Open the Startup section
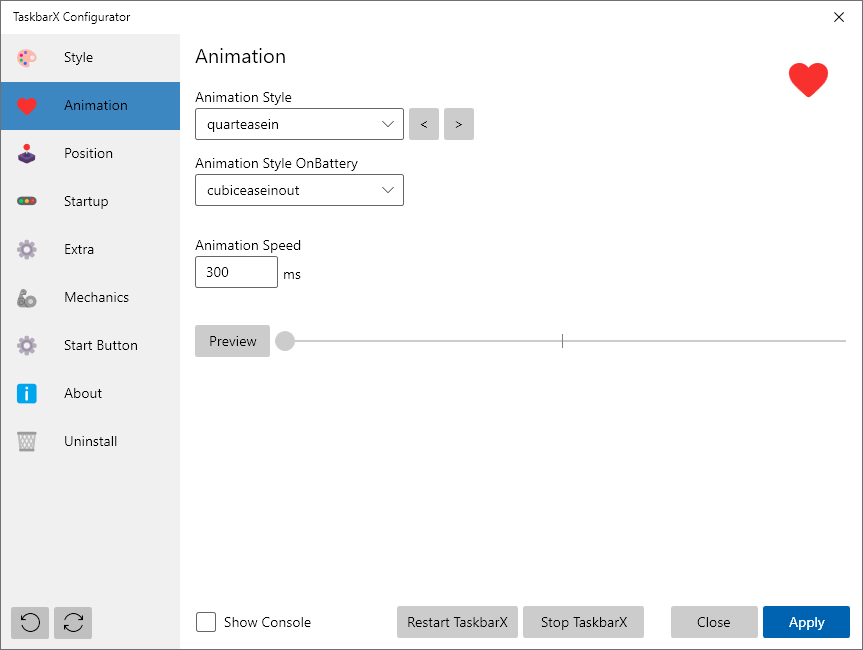This screenshot has height=650, width=863. coord(90,201)
